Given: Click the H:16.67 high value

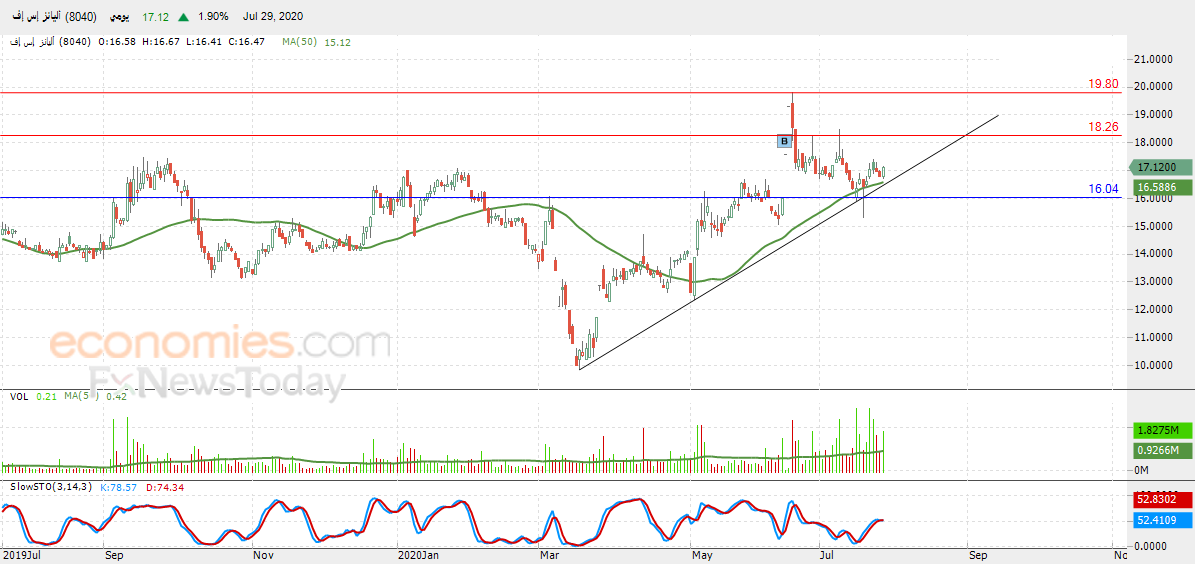Looking at the screenshot, I should pyautogui.click(x=161, y=42).
